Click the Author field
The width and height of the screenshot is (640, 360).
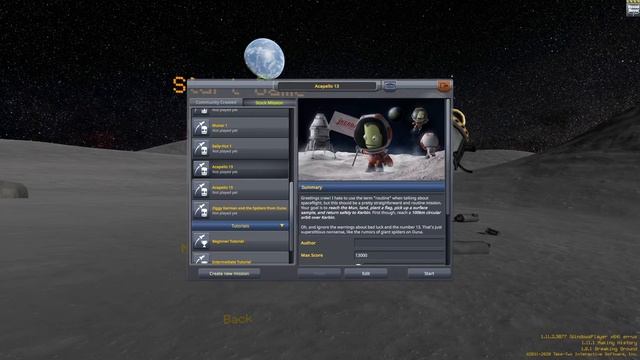tap(400, 244)
